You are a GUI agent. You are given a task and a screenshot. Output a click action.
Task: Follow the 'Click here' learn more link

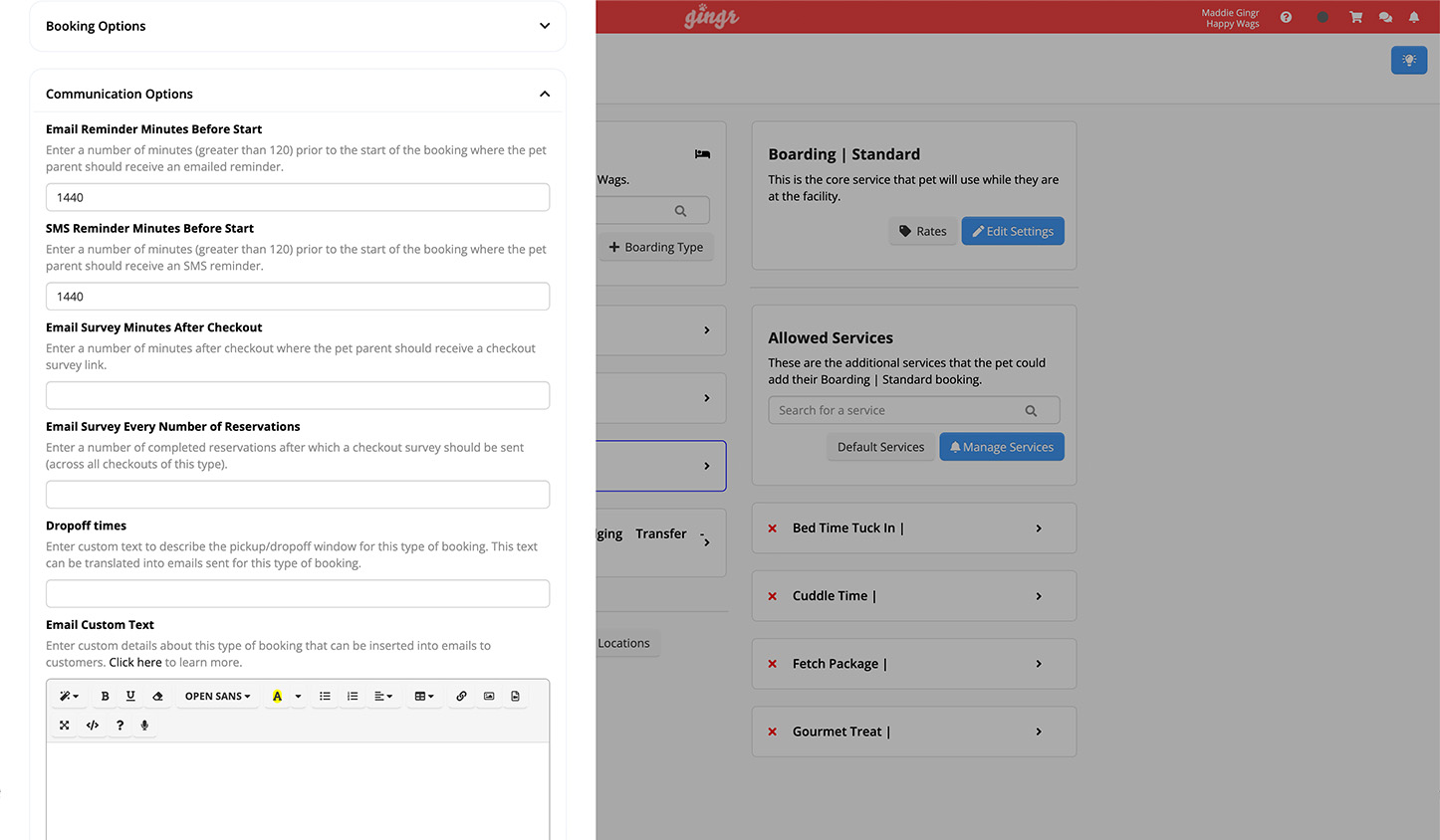click(135, 663)
